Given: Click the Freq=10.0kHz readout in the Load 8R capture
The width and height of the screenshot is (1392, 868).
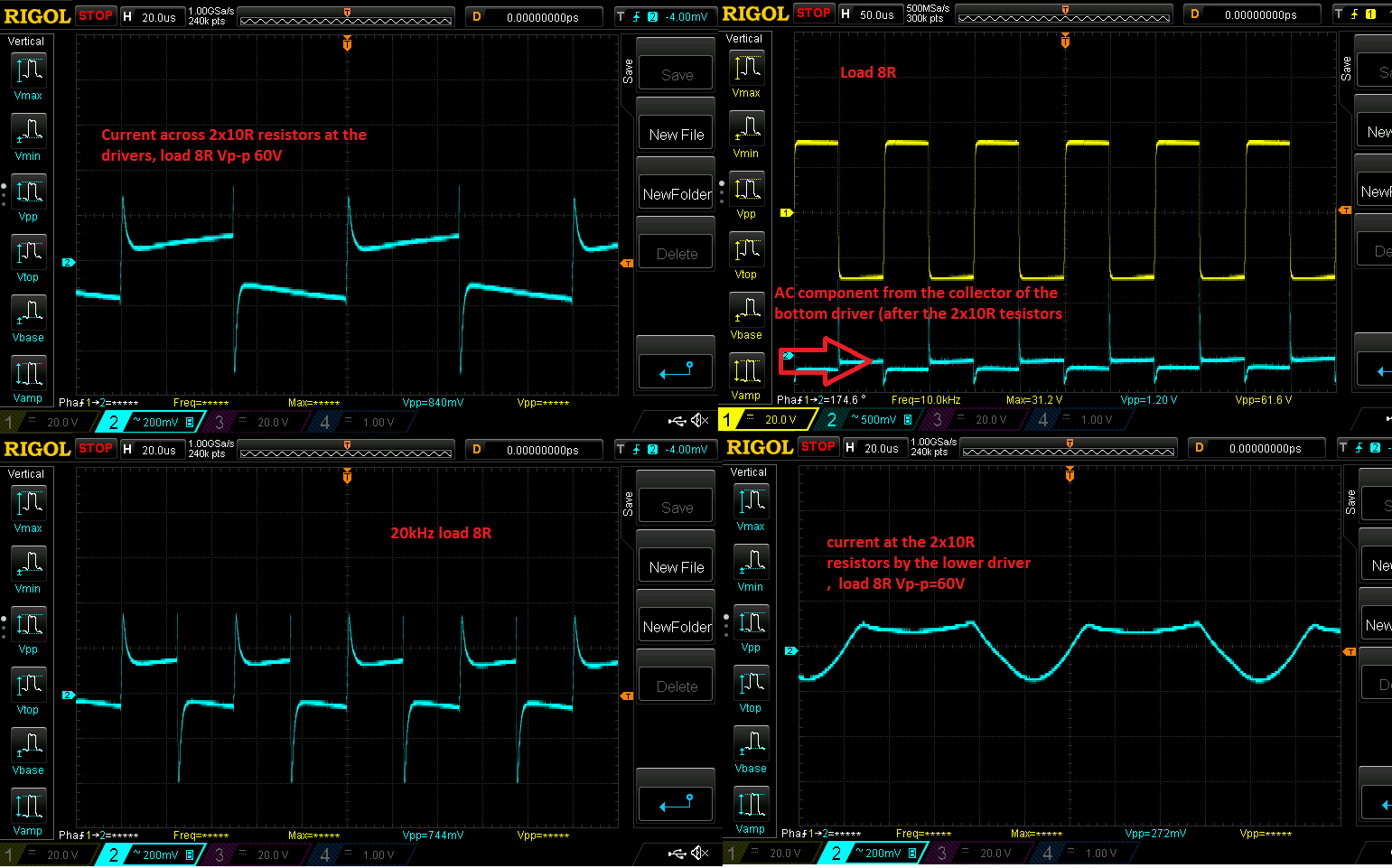Looking at the screenshot, I should (926, 399).
